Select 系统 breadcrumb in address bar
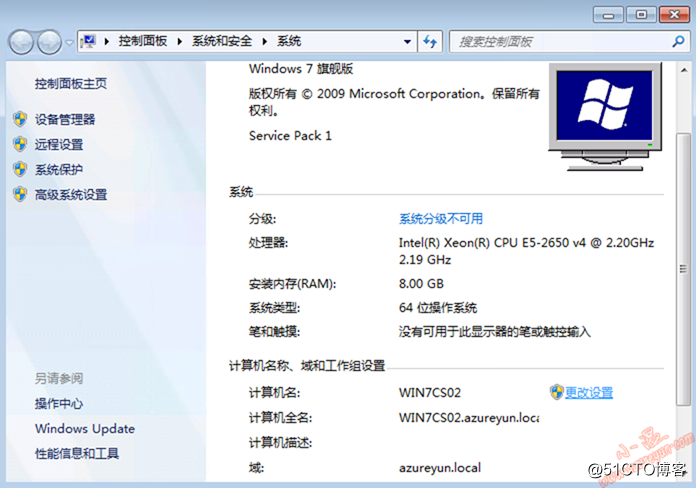696x488 pixels. pyautogui.click(x=289, y=41)
